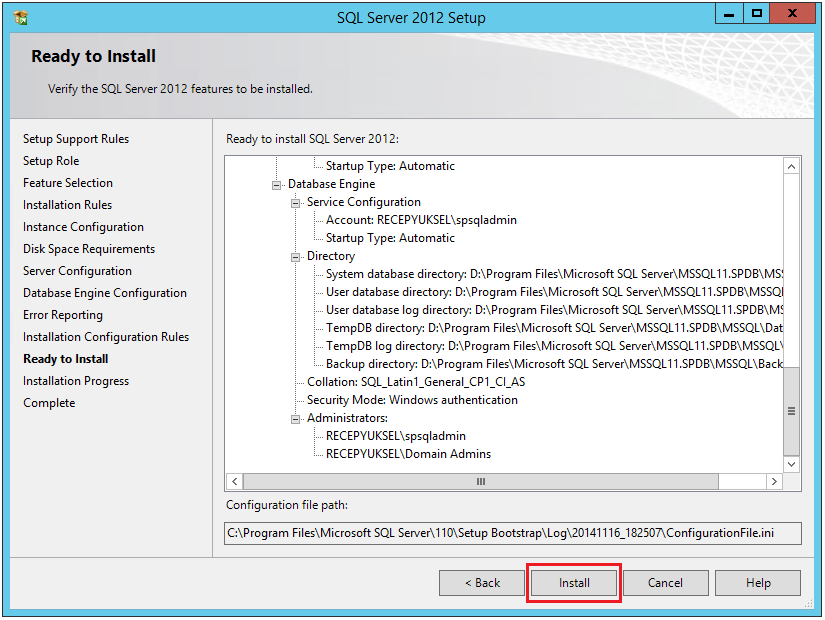
Task: Click the horizontal scrollbar right arrow
Action: point(774,482)
